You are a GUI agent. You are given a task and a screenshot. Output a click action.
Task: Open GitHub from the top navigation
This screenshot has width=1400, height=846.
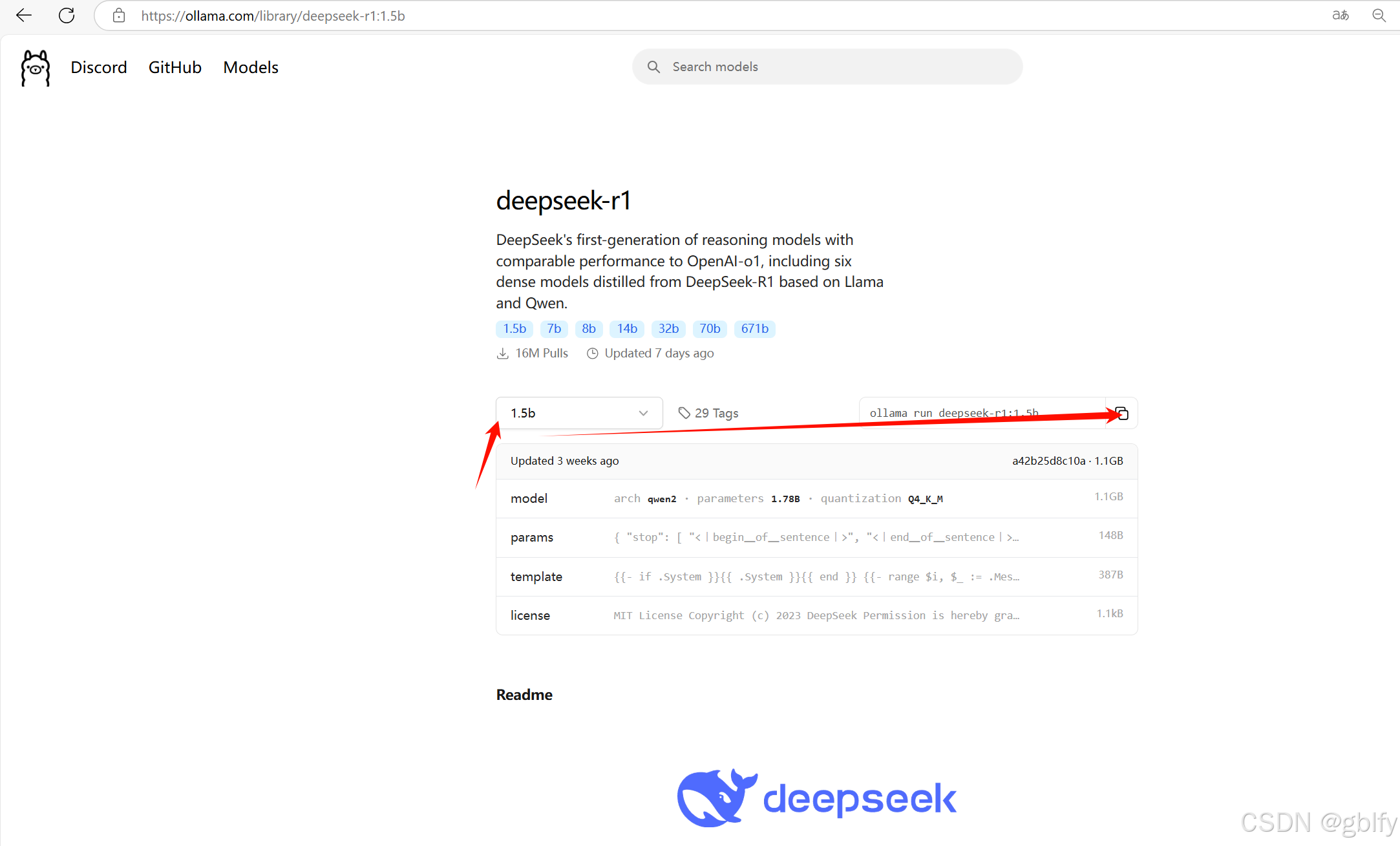pyautogui.click(x=175, y=67)
